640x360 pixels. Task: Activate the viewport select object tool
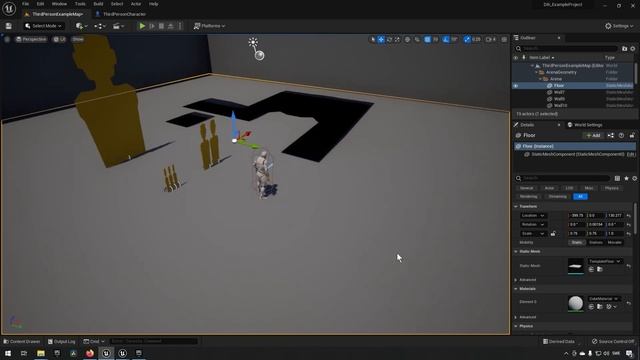tap(373, 40)
